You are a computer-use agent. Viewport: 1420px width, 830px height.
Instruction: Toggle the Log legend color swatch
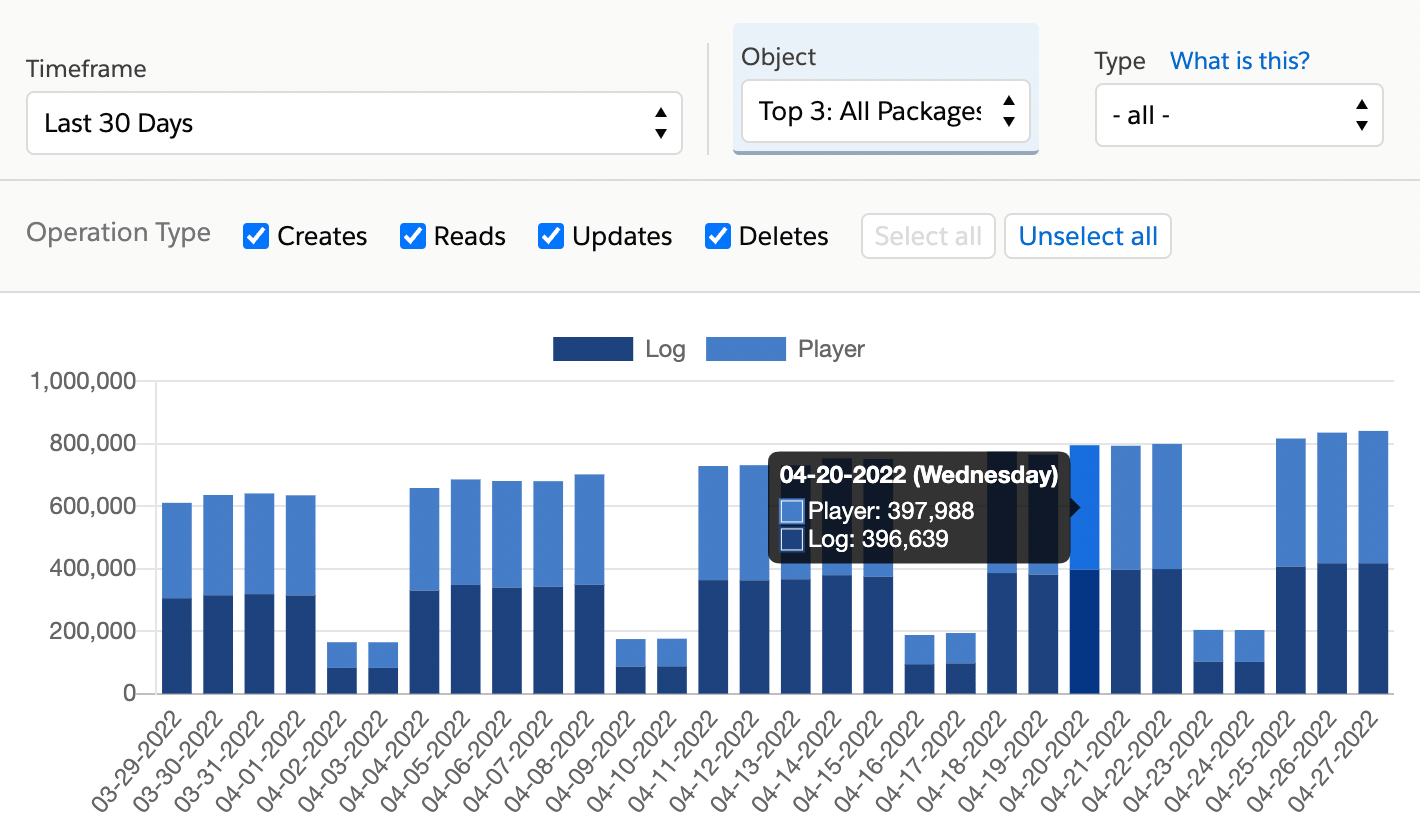[x=593, y=349]
